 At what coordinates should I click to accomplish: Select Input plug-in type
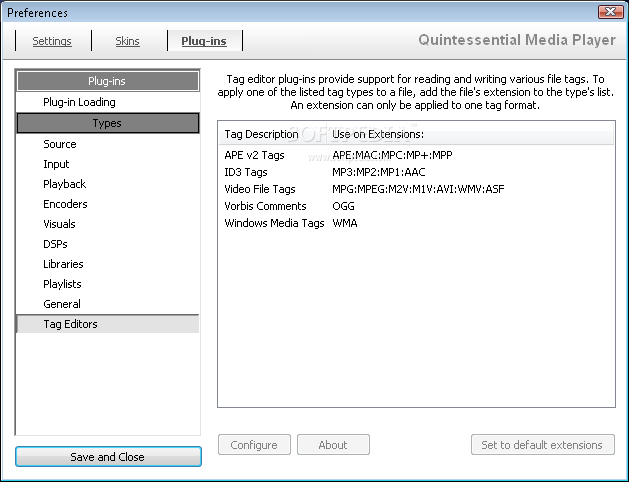coord(56,164)
